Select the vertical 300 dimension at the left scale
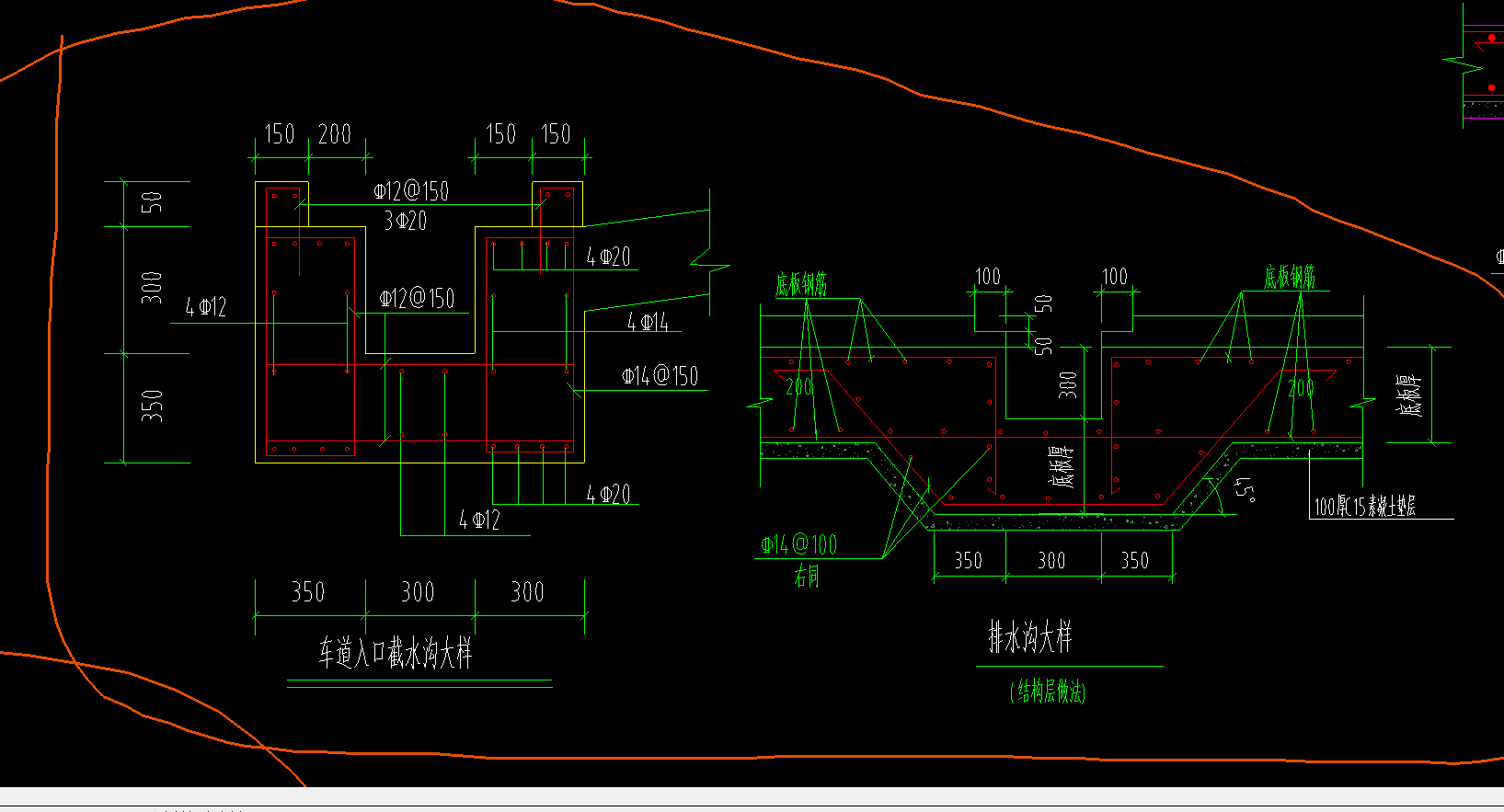 pos(152,288)
